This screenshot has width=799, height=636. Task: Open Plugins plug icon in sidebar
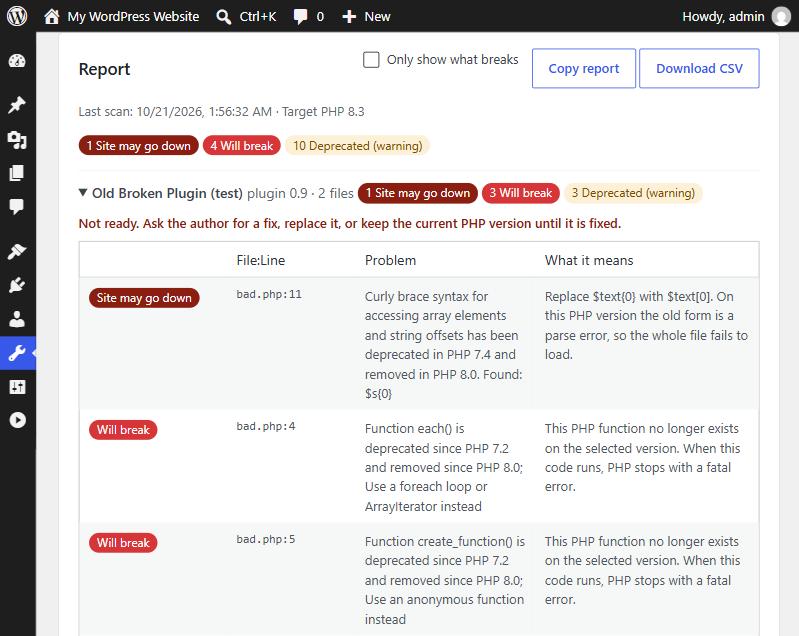(x=17, y=285)
